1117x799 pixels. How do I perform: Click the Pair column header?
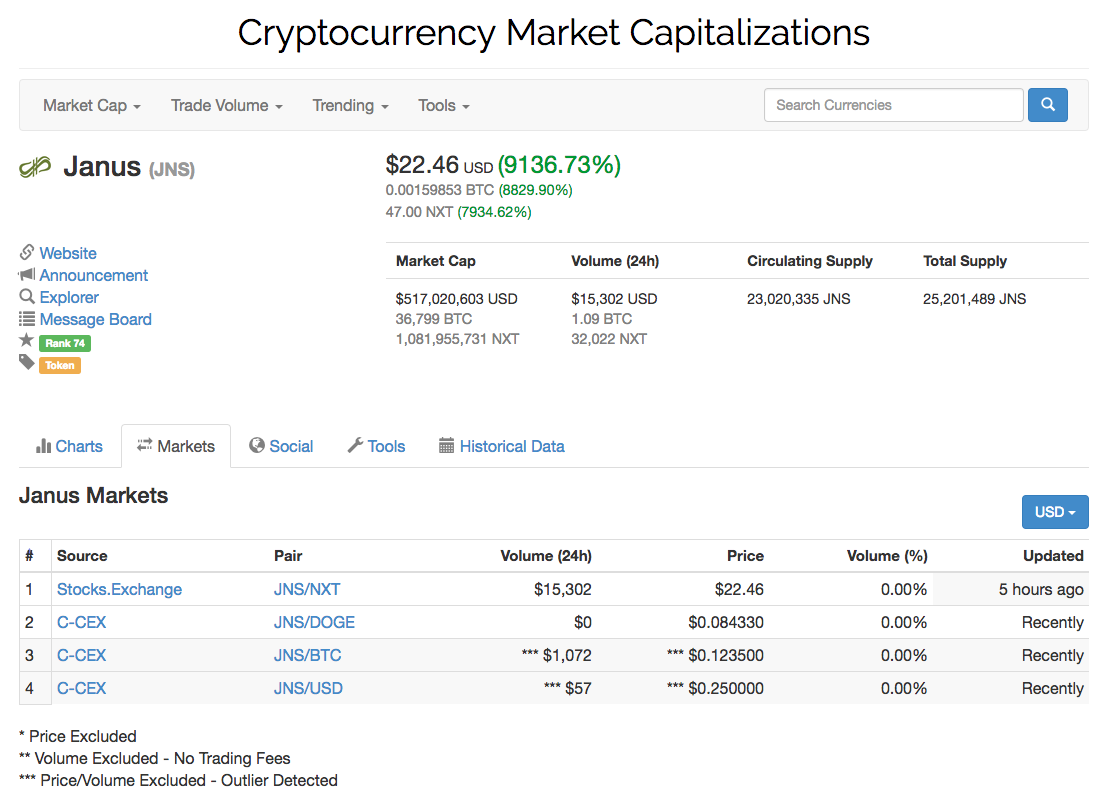pyautogui.click(x=288, y=555)
